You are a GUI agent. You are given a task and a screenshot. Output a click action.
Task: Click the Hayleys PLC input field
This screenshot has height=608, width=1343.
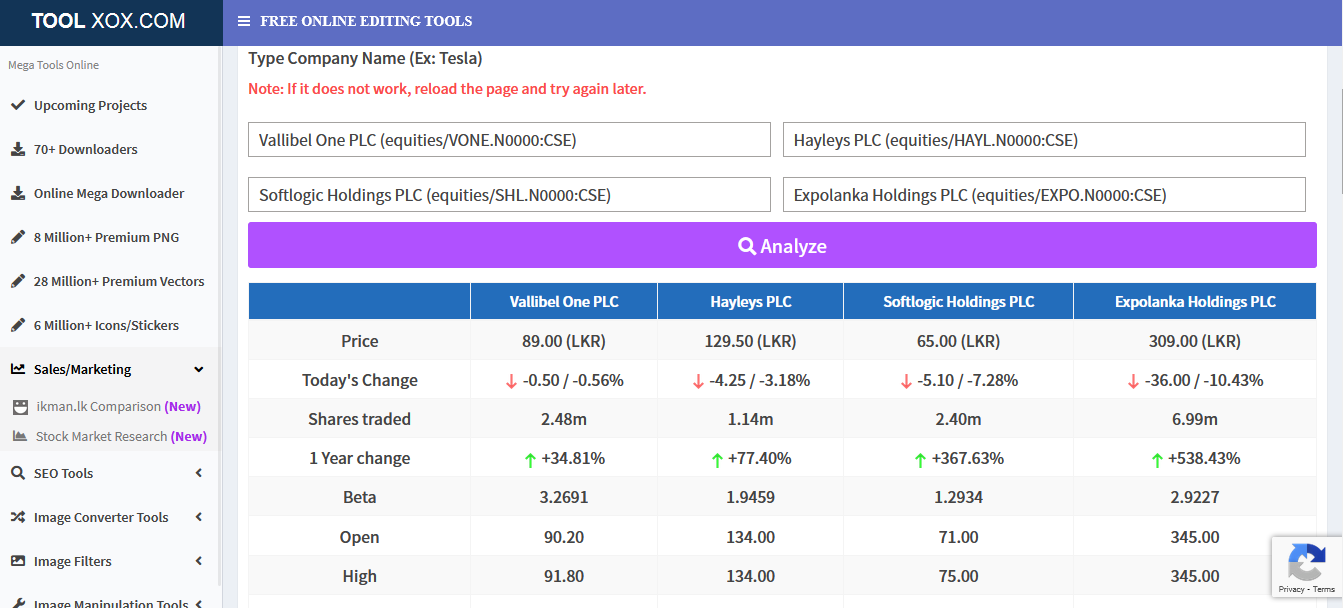coord(1044,140)
